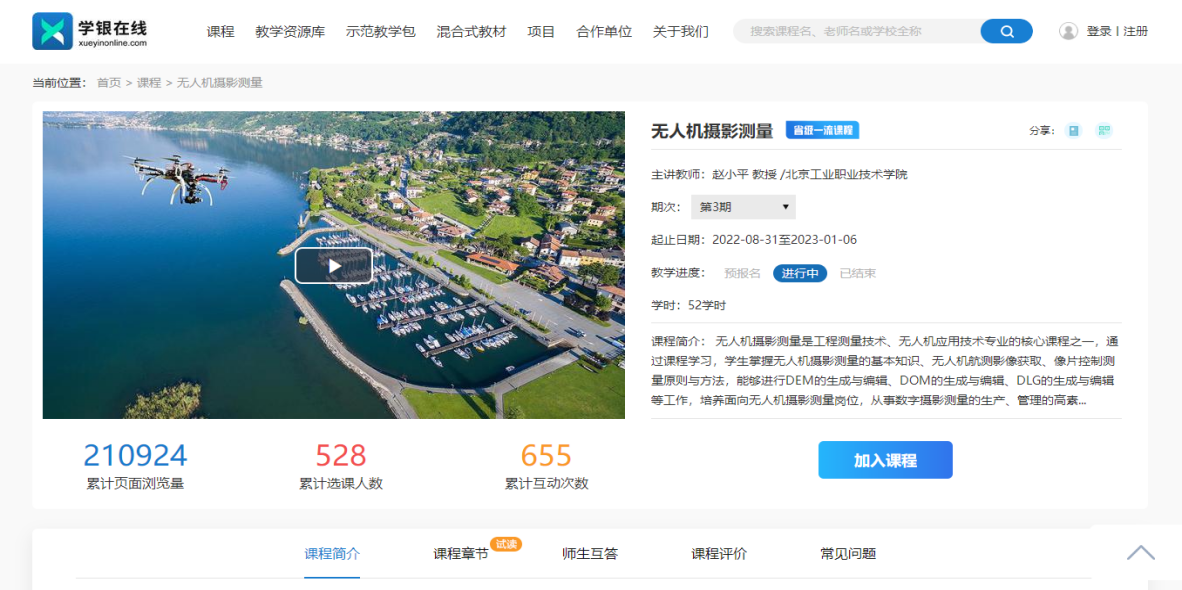
Task: Click the 省级一流课程 badge
Action: tap(822, 130)
